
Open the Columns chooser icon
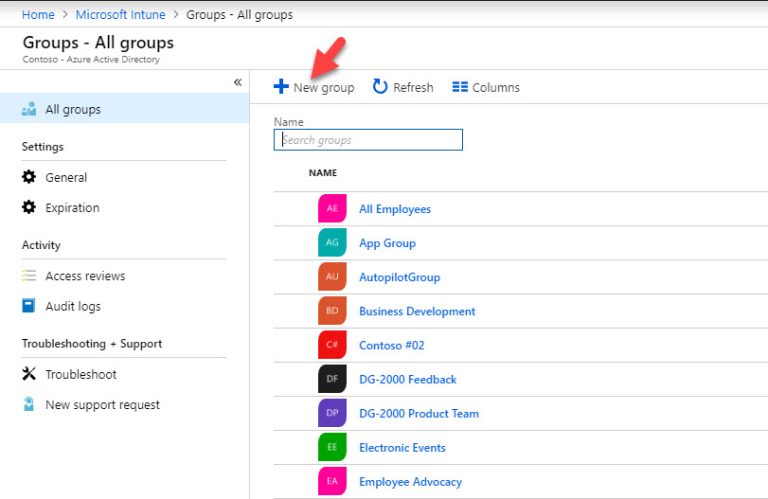click(460, 87)
